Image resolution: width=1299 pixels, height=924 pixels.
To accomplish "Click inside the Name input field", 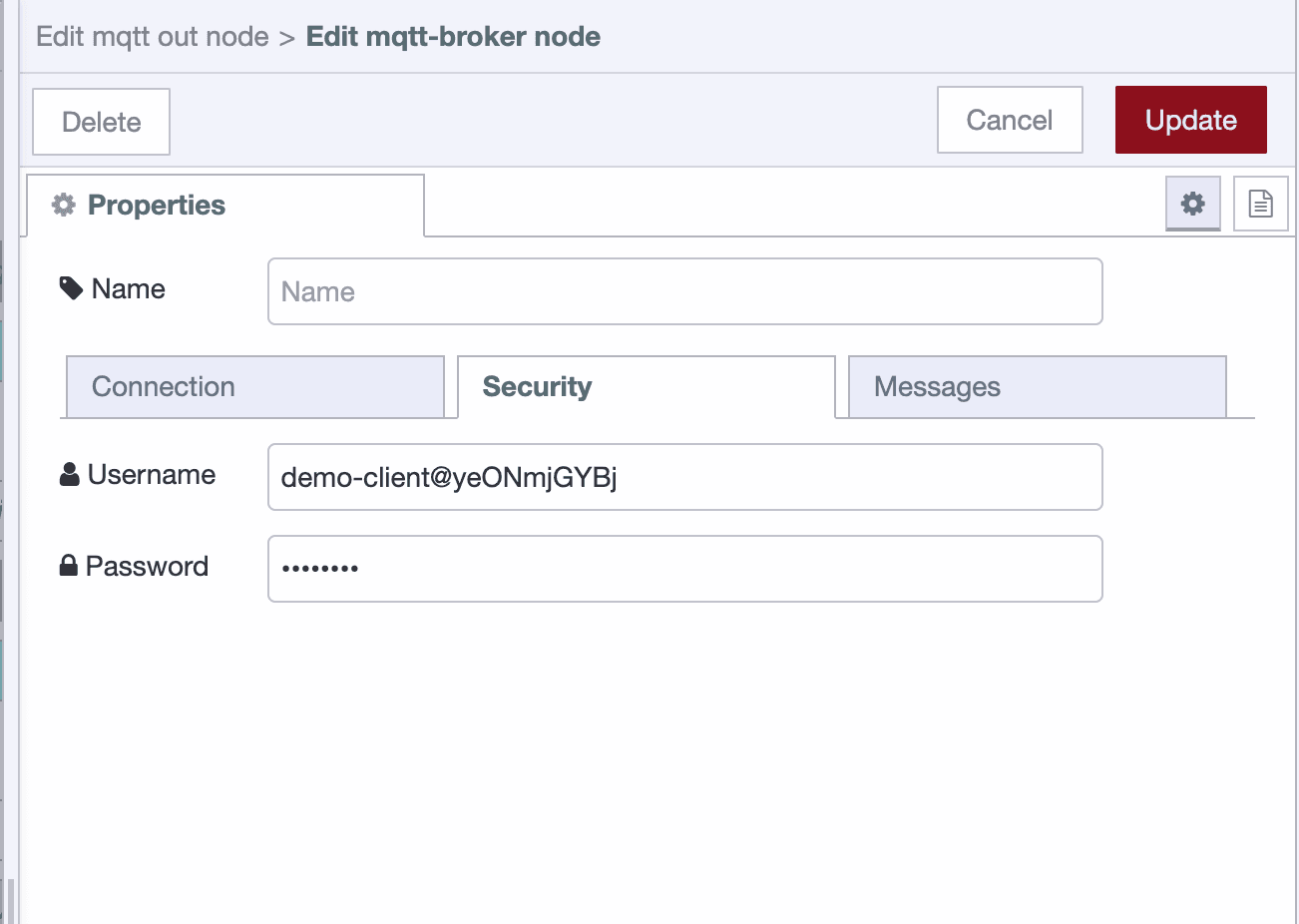I will click(x=684, y=291).
